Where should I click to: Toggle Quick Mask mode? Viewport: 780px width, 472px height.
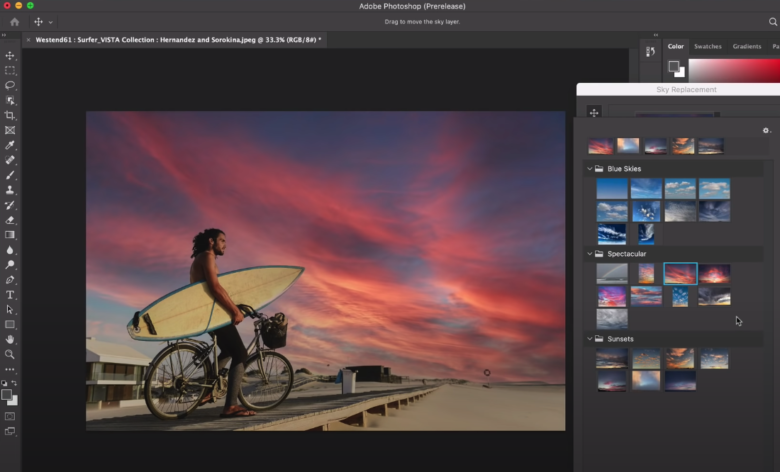[10, 415]
